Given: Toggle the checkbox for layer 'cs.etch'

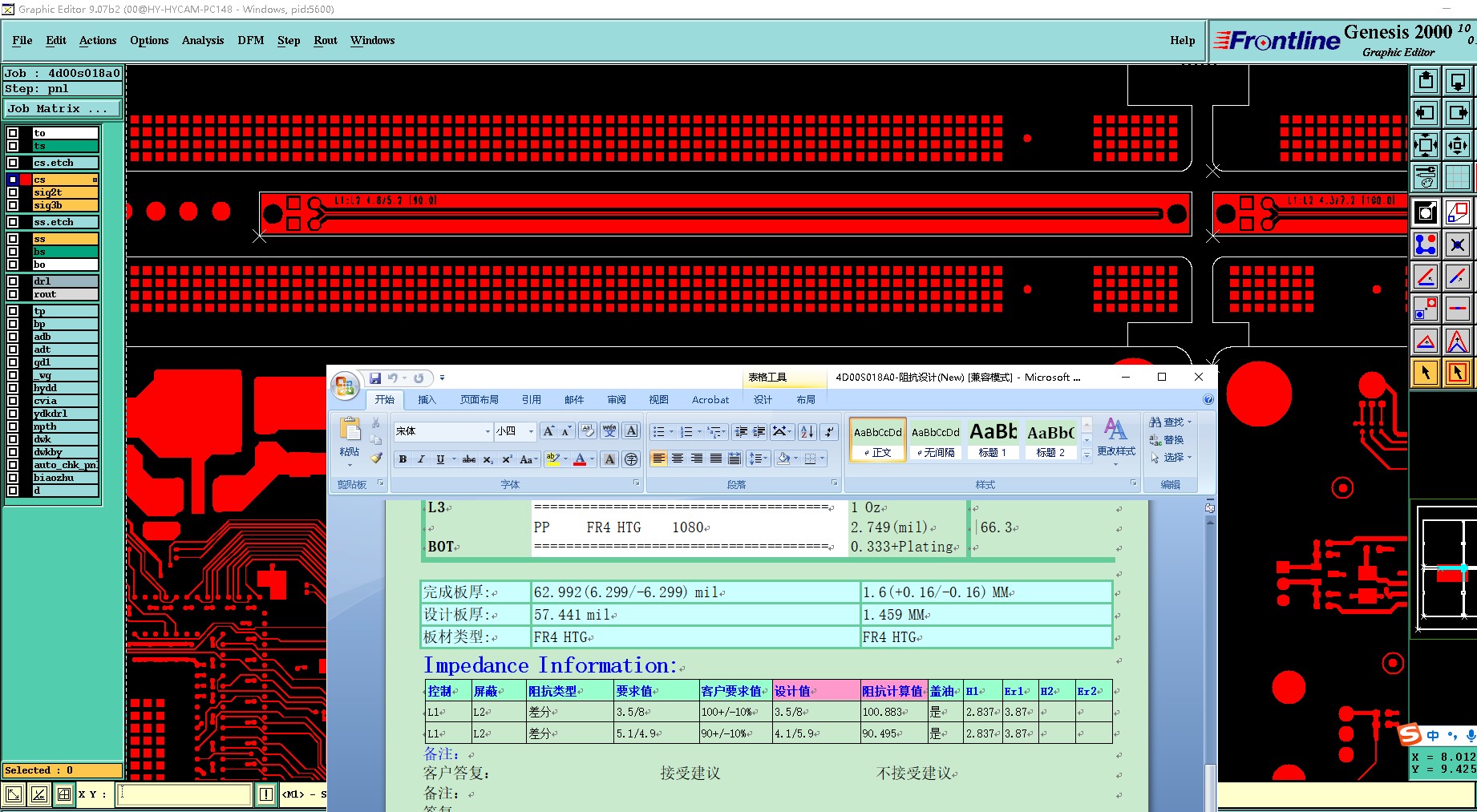Looking at the screenshot, I should pyautogui.click(x=13, y=163).
